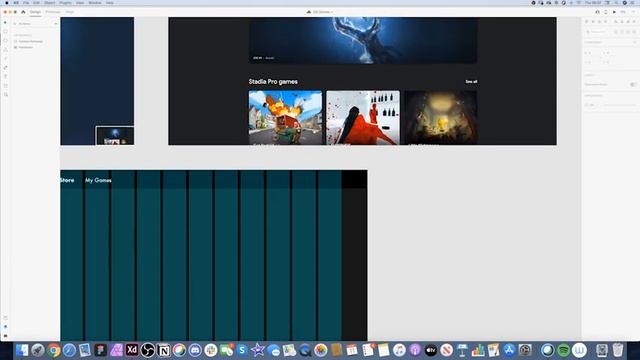Open the canvas zoom percentage dropdown

pyautogui.click(x=625, y=12)
